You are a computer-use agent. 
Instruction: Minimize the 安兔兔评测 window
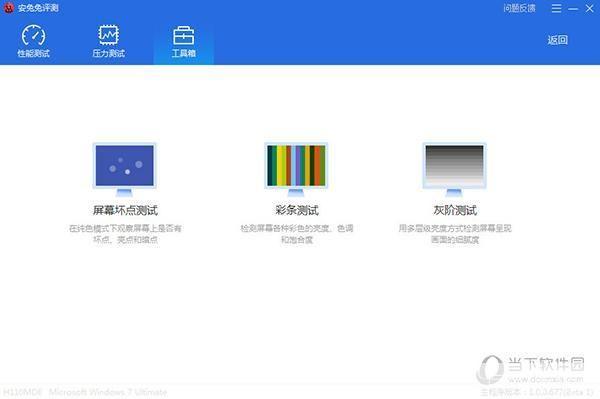click(x=573, y=8)
